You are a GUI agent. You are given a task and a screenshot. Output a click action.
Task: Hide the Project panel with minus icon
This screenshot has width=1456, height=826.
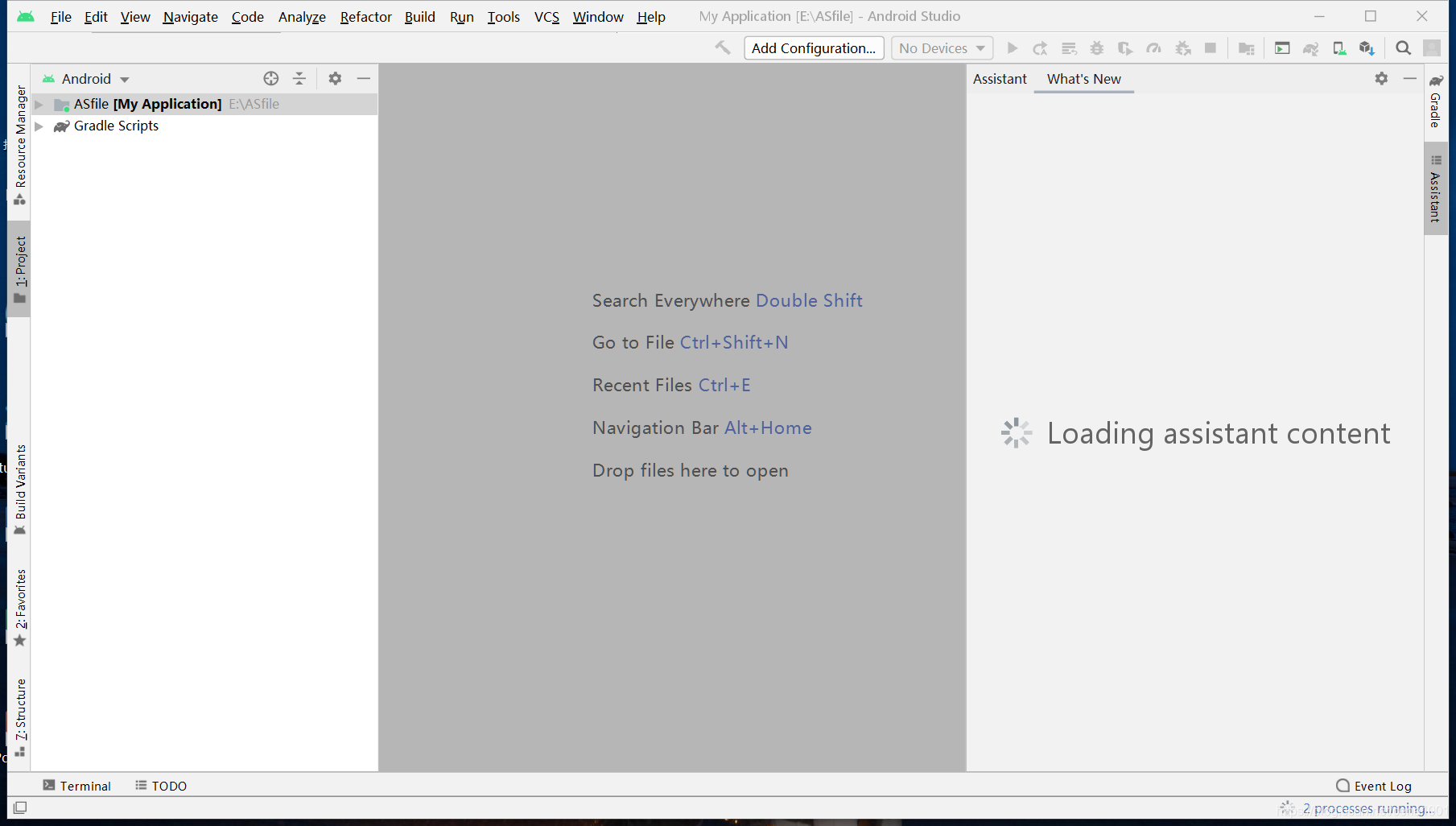pos(364,78)
